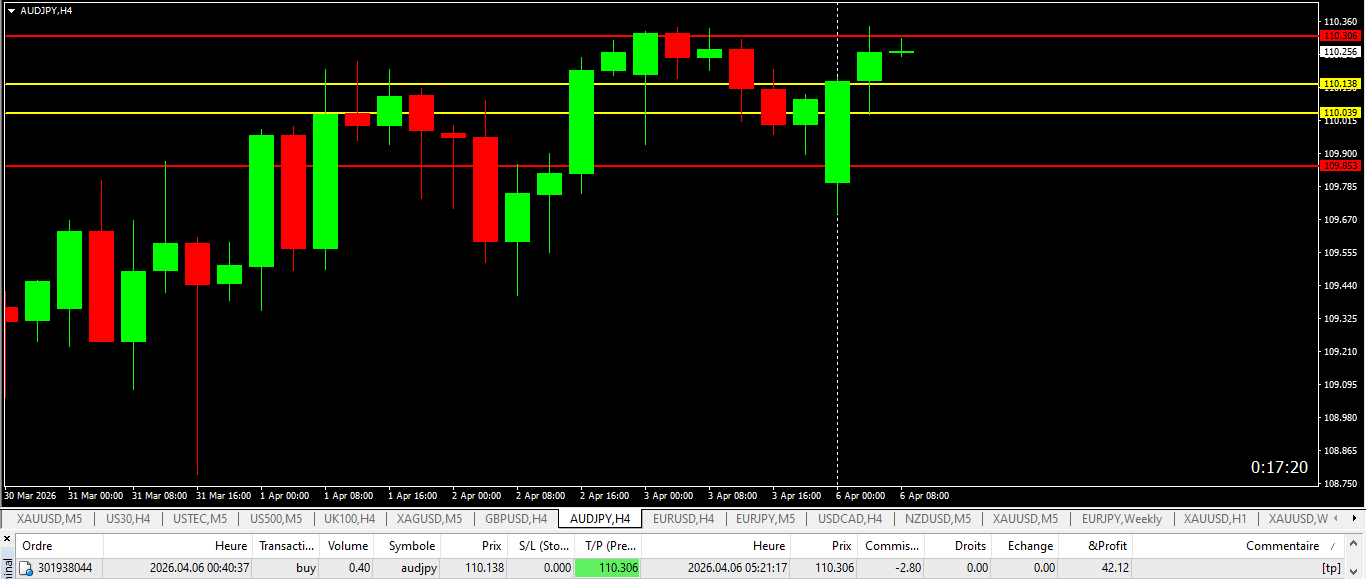
Task: Click the 6 Apr 00:00 time axis label
Action: (x=861, y=496)
